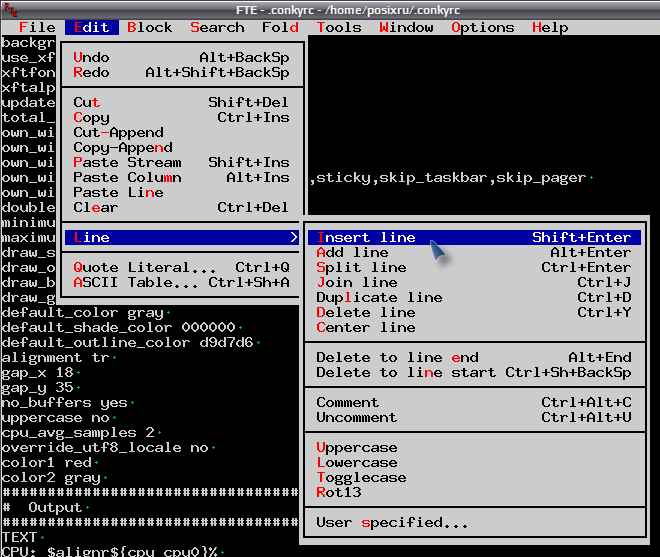Select Duplicate line entry
The image size is (660, 557).
click(474, 298)
